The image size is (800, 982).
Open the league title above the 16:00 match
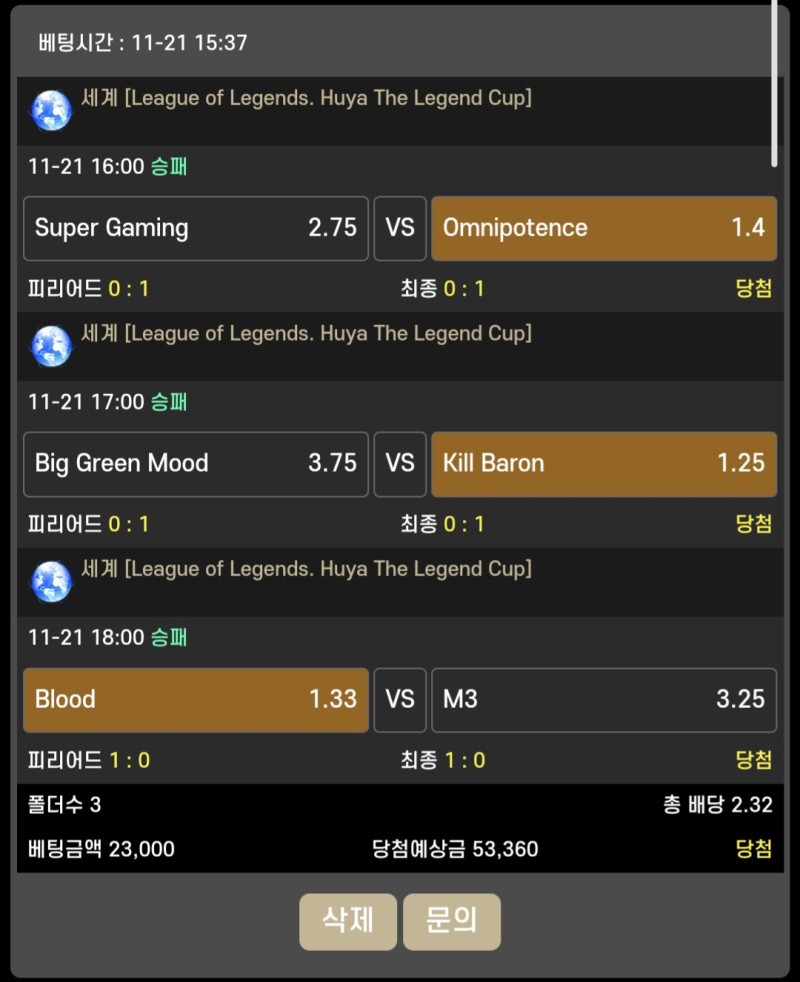(306, 98)
